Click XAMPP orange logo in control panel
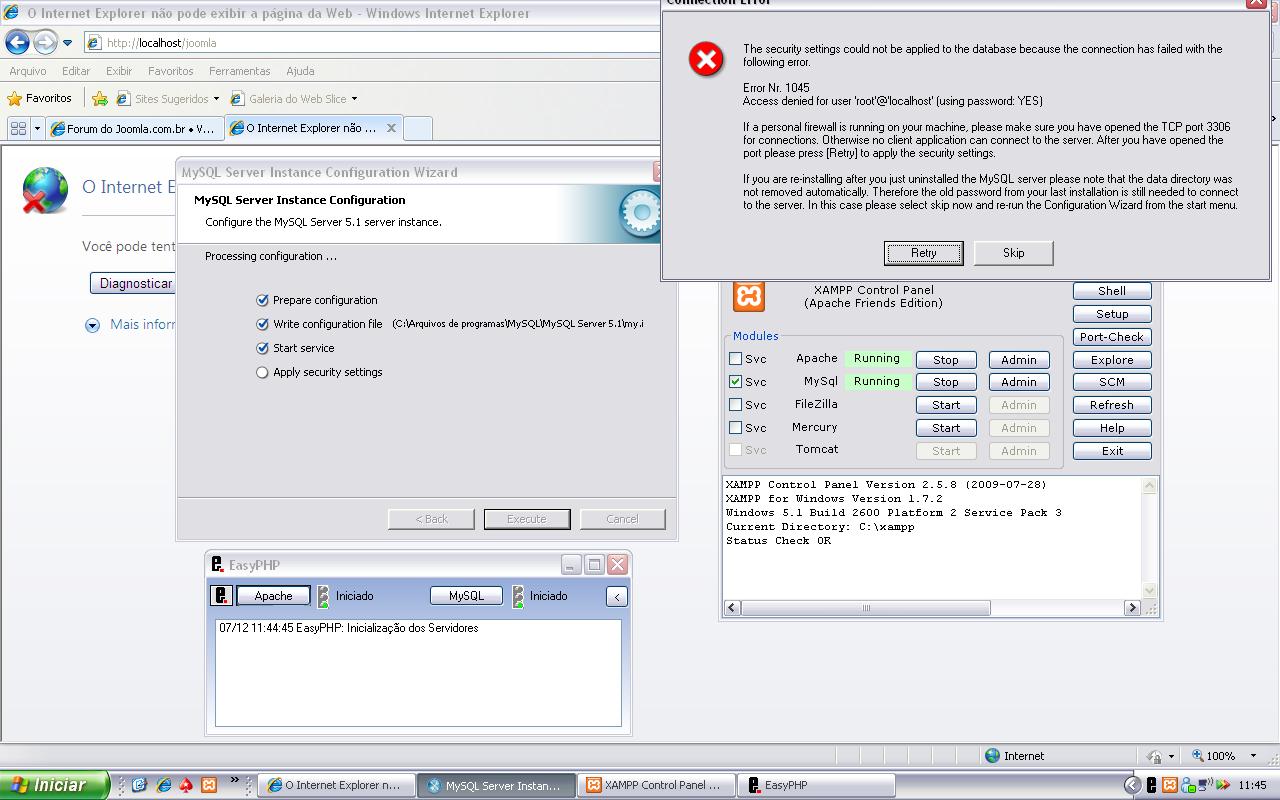The image size is (1280, 800). (x=749, y=296)
